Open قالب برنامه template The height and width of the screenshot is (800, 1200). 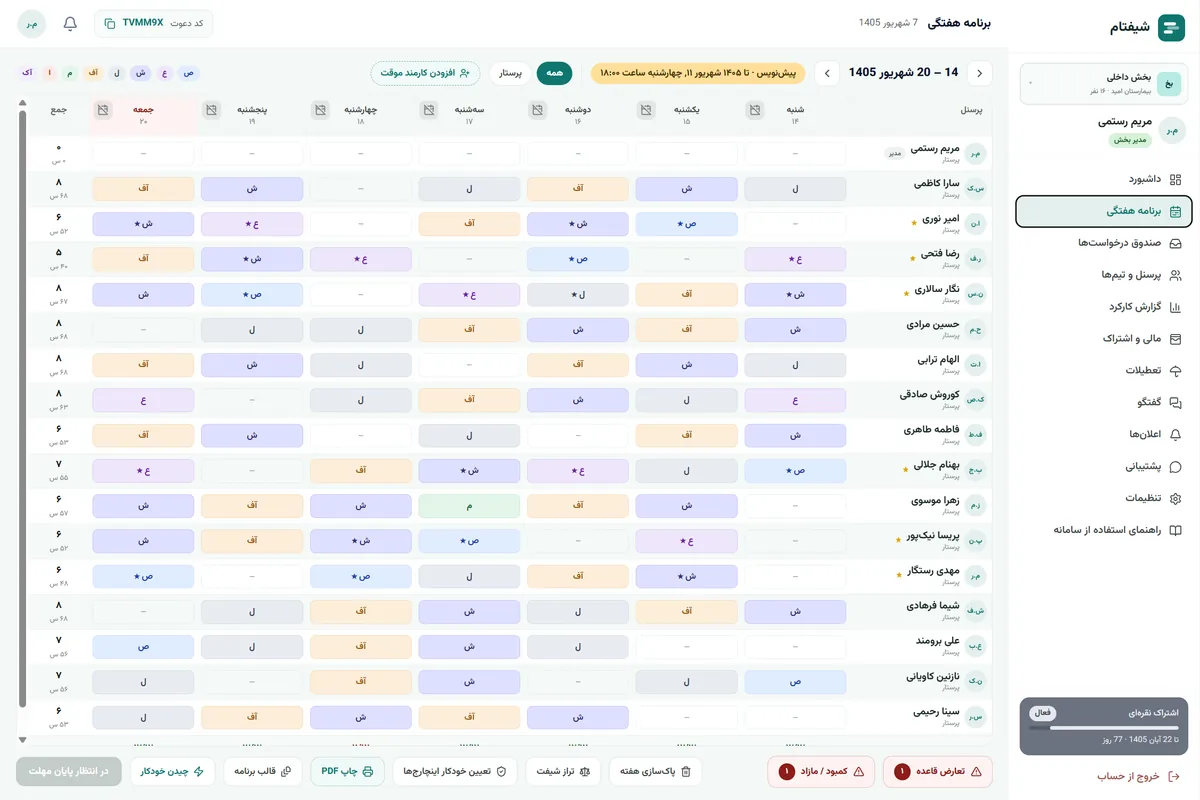tap(262, 771)
